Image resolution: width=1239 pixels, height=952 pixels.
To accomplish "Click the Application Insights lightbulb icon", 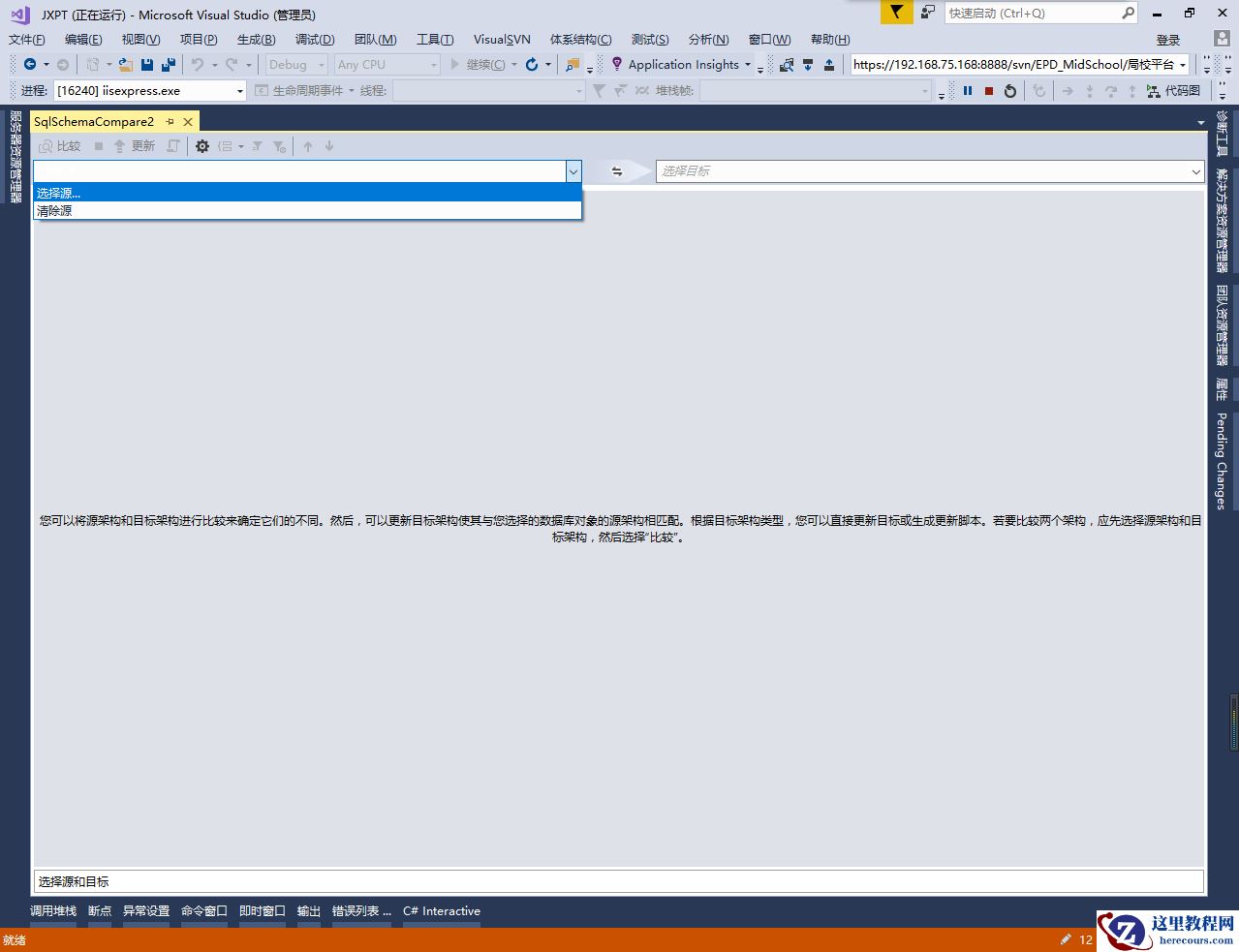I will 616,64.
